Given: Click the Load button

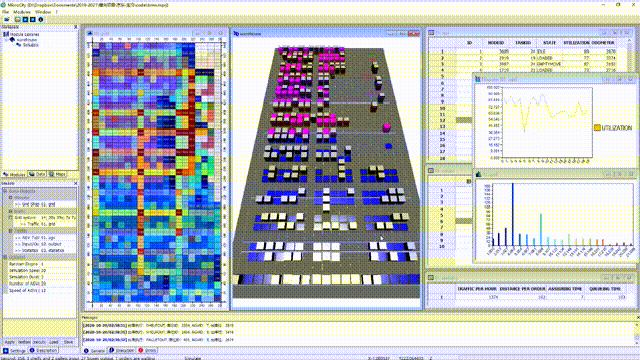Looking at the screenshot, I should 54,342.
